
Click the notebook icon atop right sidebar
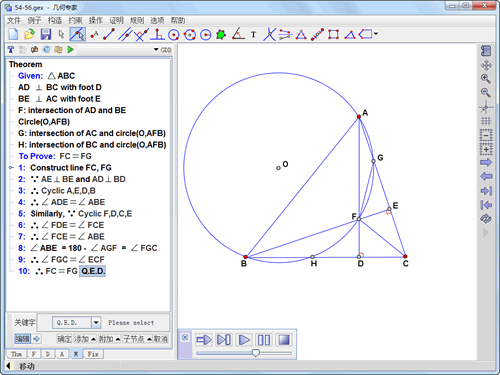point(486,51)
